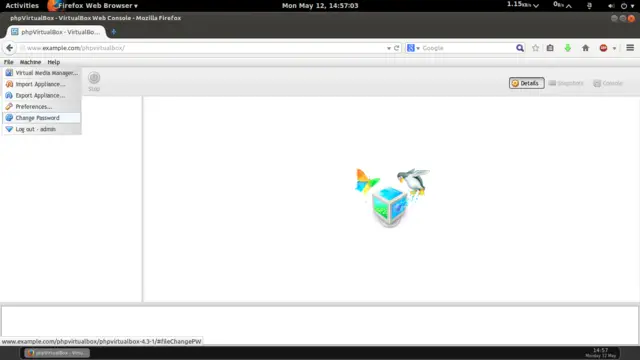
Task: Click the Change Password icon
Action: coord(9,118)
